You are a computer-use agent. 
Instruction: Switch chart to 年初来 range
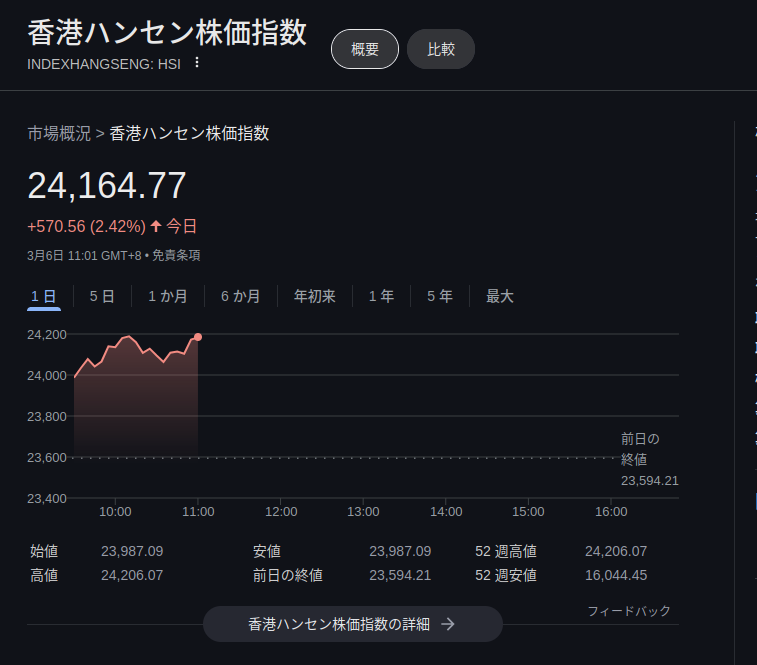pyautogui.click(x=314, y=296)
